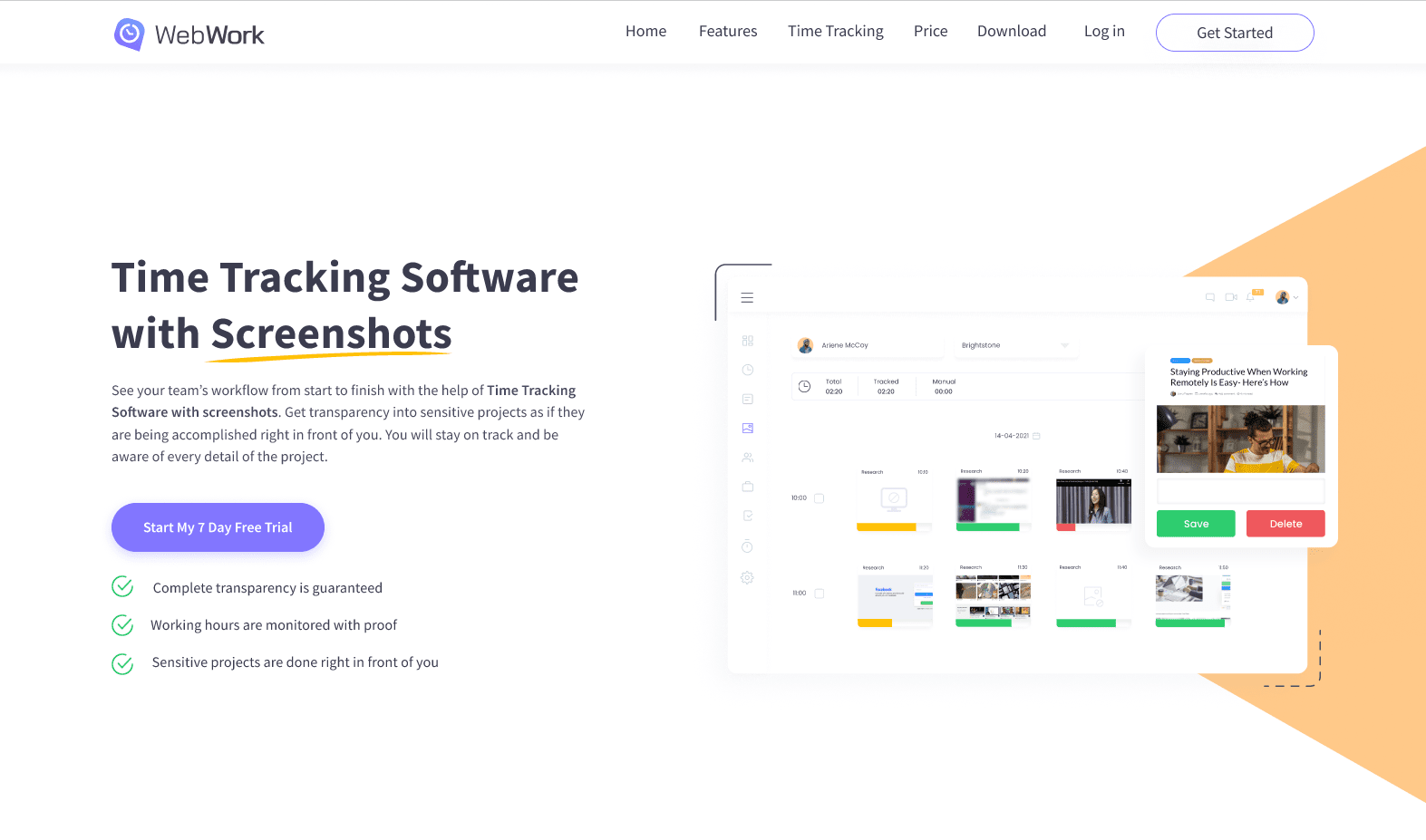Click the 'Time Tracking Software with Screenshots' heading
Screen dimensions: 1426x840
point(344,305)
